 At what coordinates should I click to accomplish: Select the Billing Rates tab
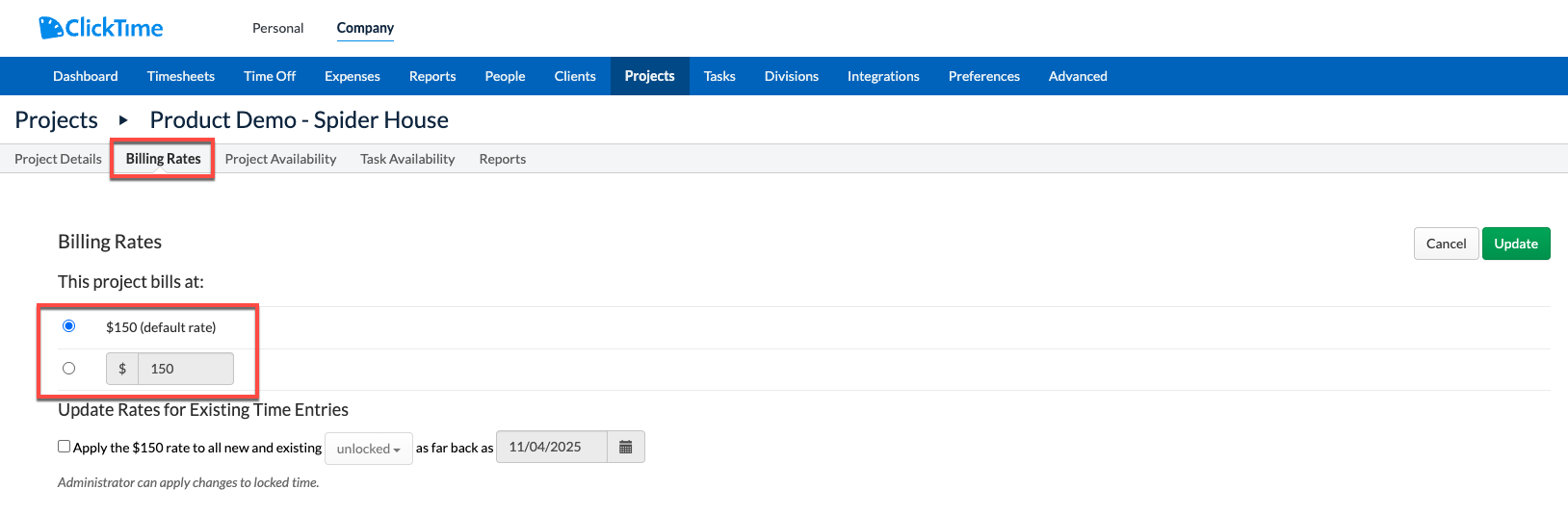coord(164,159)
